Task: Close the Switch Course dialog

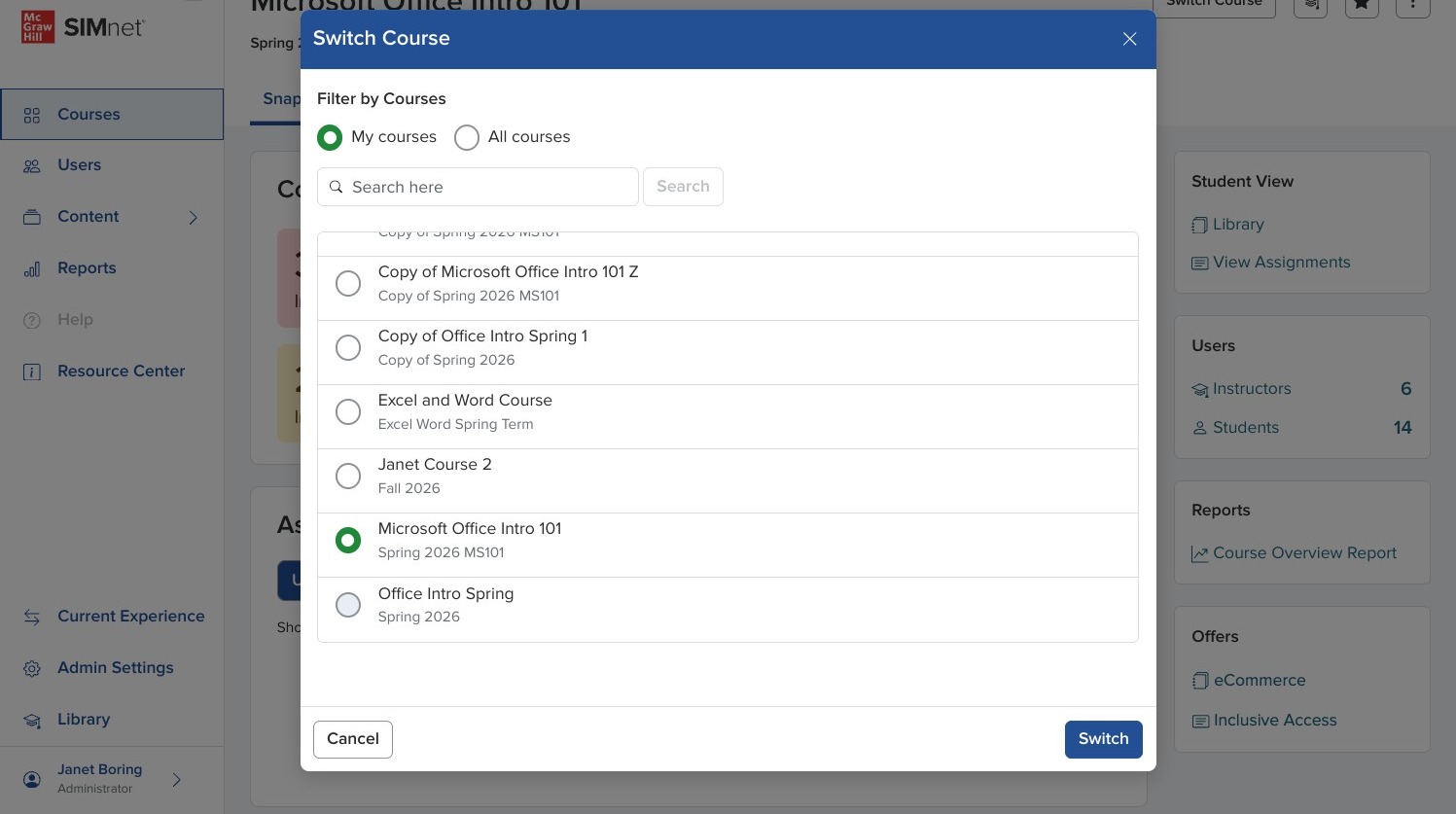Action: pyautogui.click(x=1129, y=39)
